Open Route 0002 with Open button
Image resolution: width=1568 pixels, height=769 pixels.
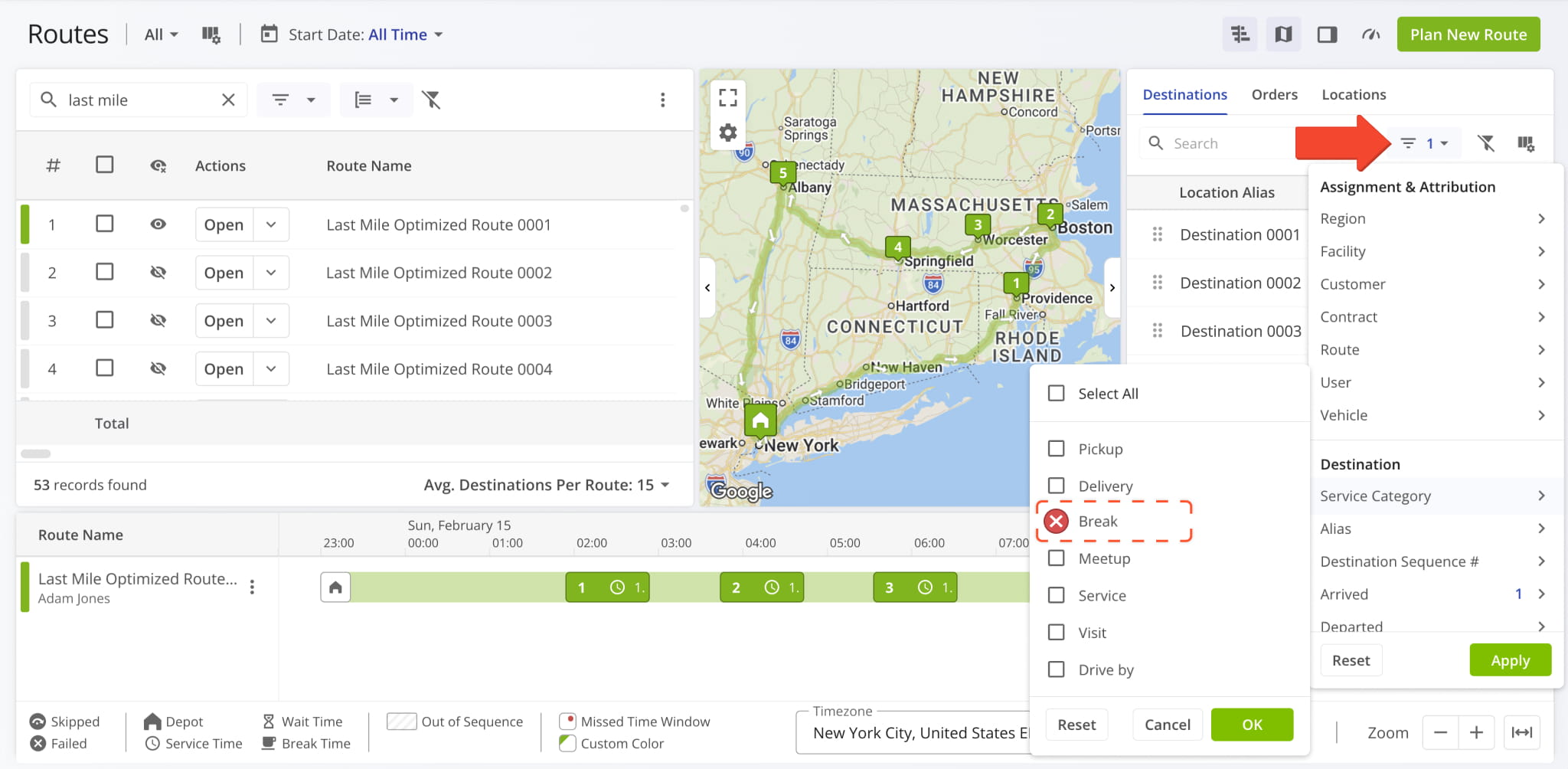click(x=224, y=273)
